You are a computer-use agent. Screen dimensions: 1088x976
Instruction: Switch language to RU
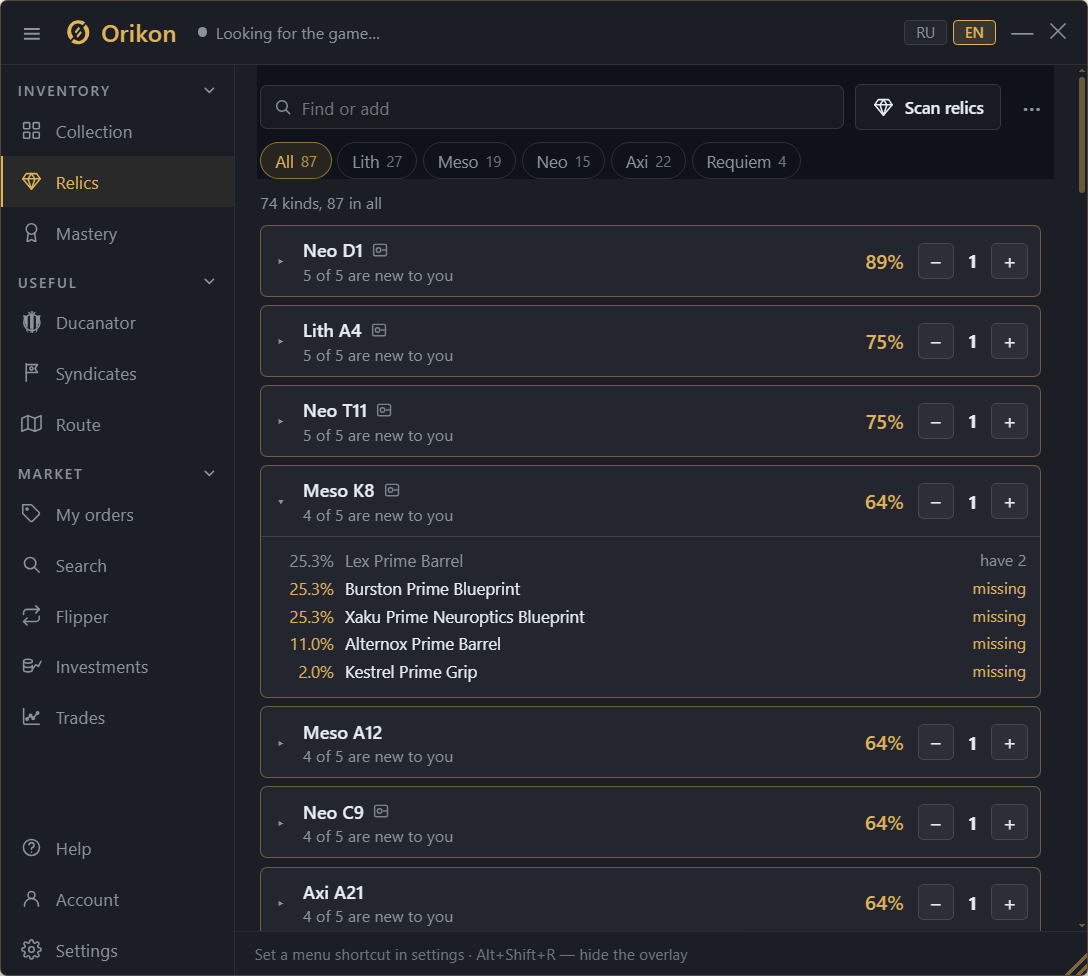click(x=925, y=33)
